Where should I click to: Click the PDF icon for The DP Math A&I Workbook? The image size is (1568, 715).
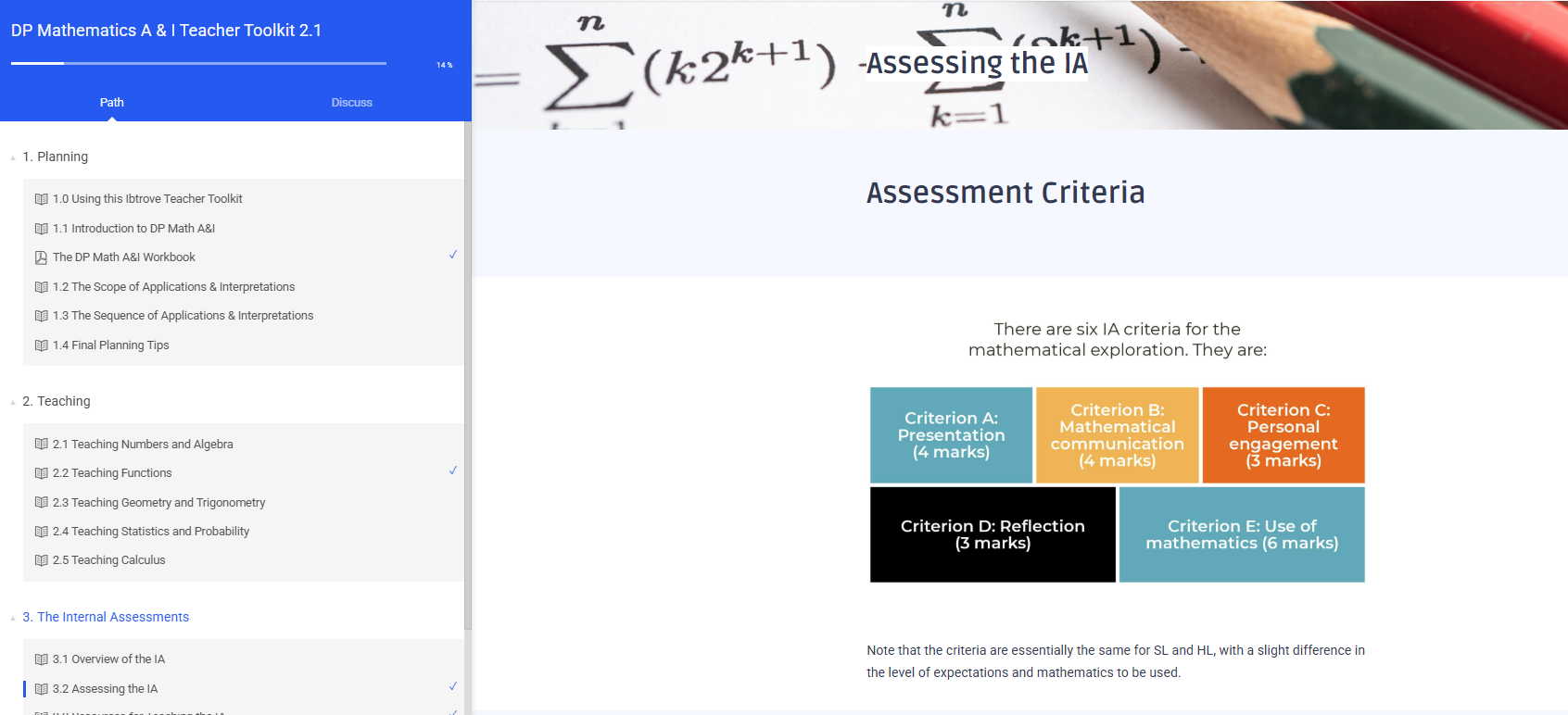[x=41, y=257]
